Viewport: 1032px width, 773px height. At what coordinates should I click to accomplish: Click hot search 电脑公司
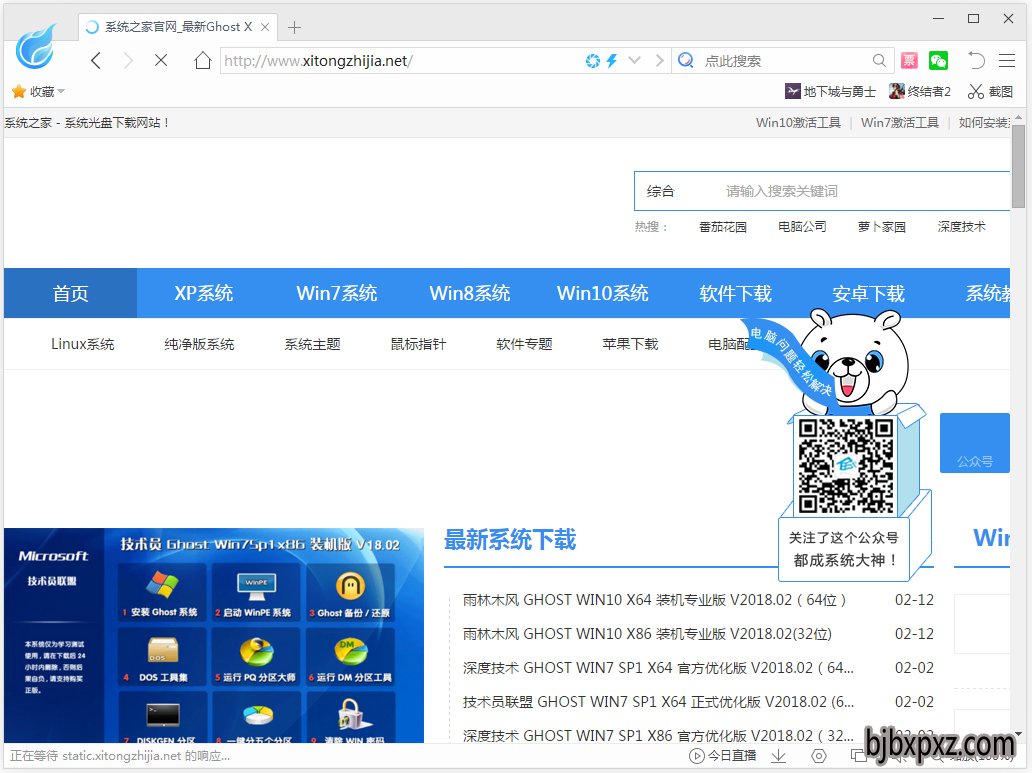tap(802, 227)
